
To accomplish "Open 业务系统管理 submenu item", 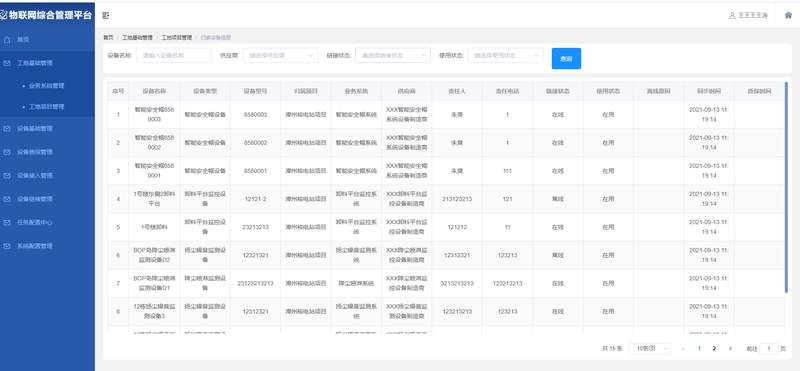I will tap(47, 86).
